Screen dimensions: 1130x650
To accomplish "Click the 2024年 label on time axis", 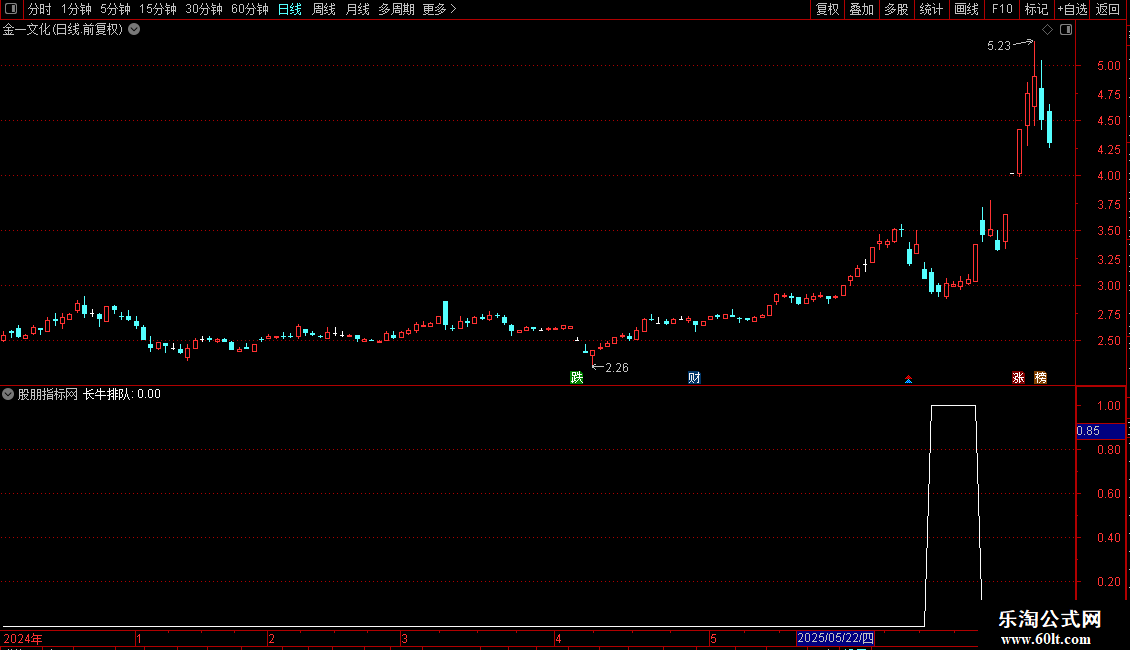I will click(23, 638).
